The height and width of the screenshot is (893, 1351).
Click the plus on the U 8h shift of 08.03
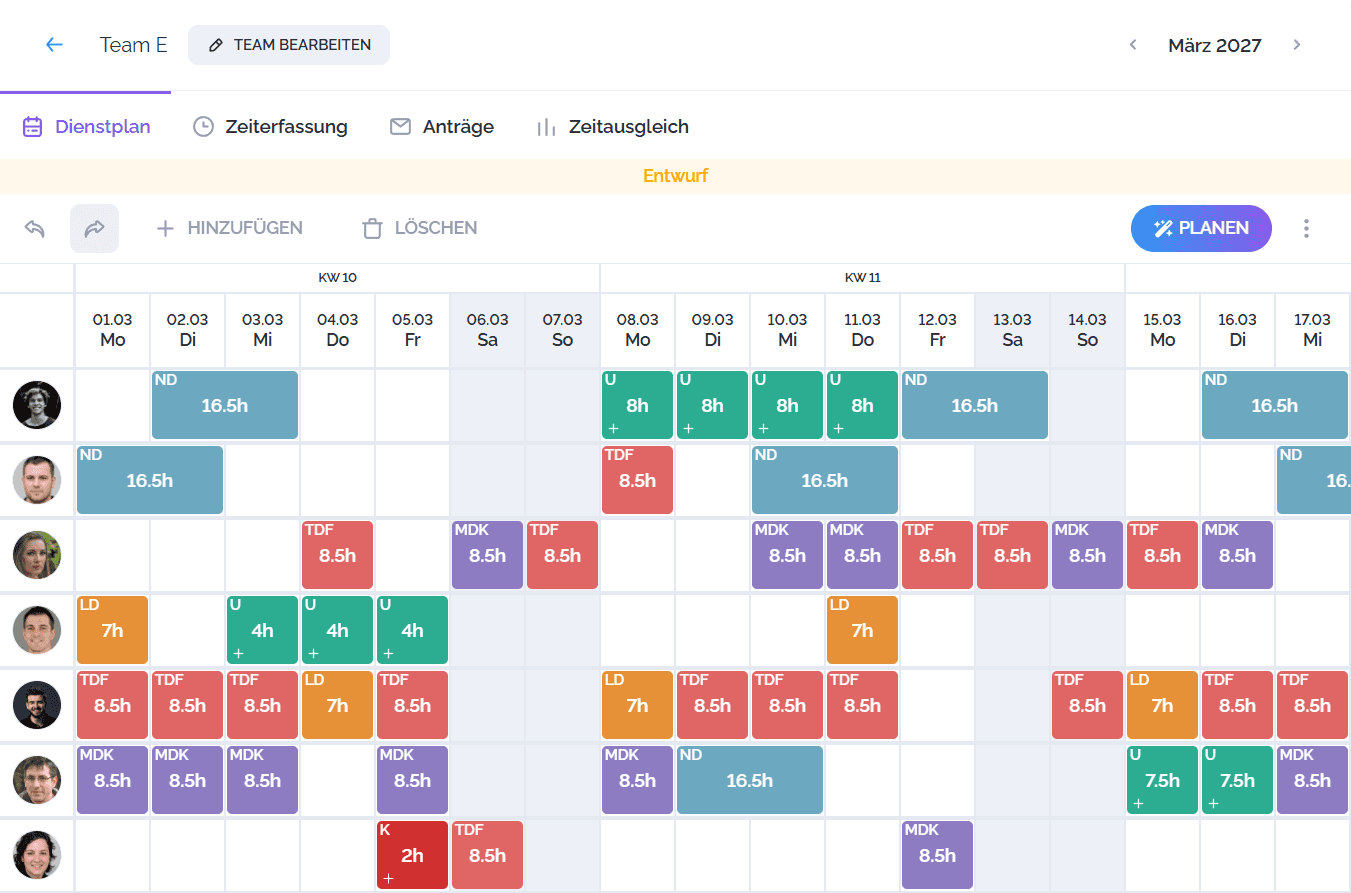click(x=611, y=430)
